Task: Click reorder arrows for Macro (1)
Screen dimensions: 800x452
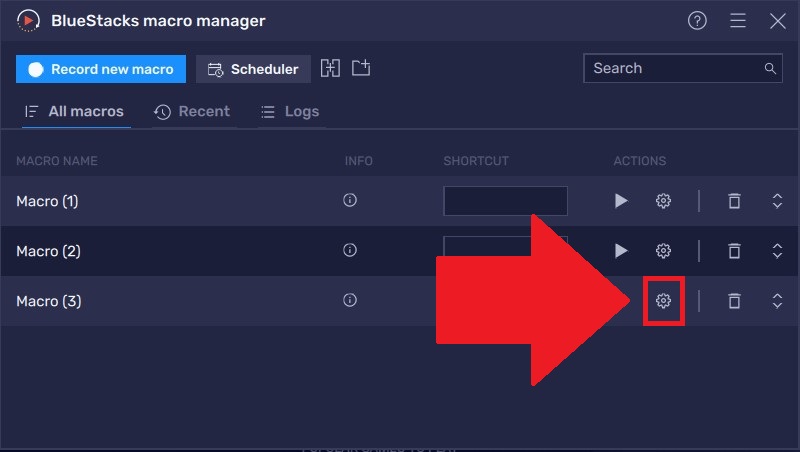Action: [x=777, y=200]
